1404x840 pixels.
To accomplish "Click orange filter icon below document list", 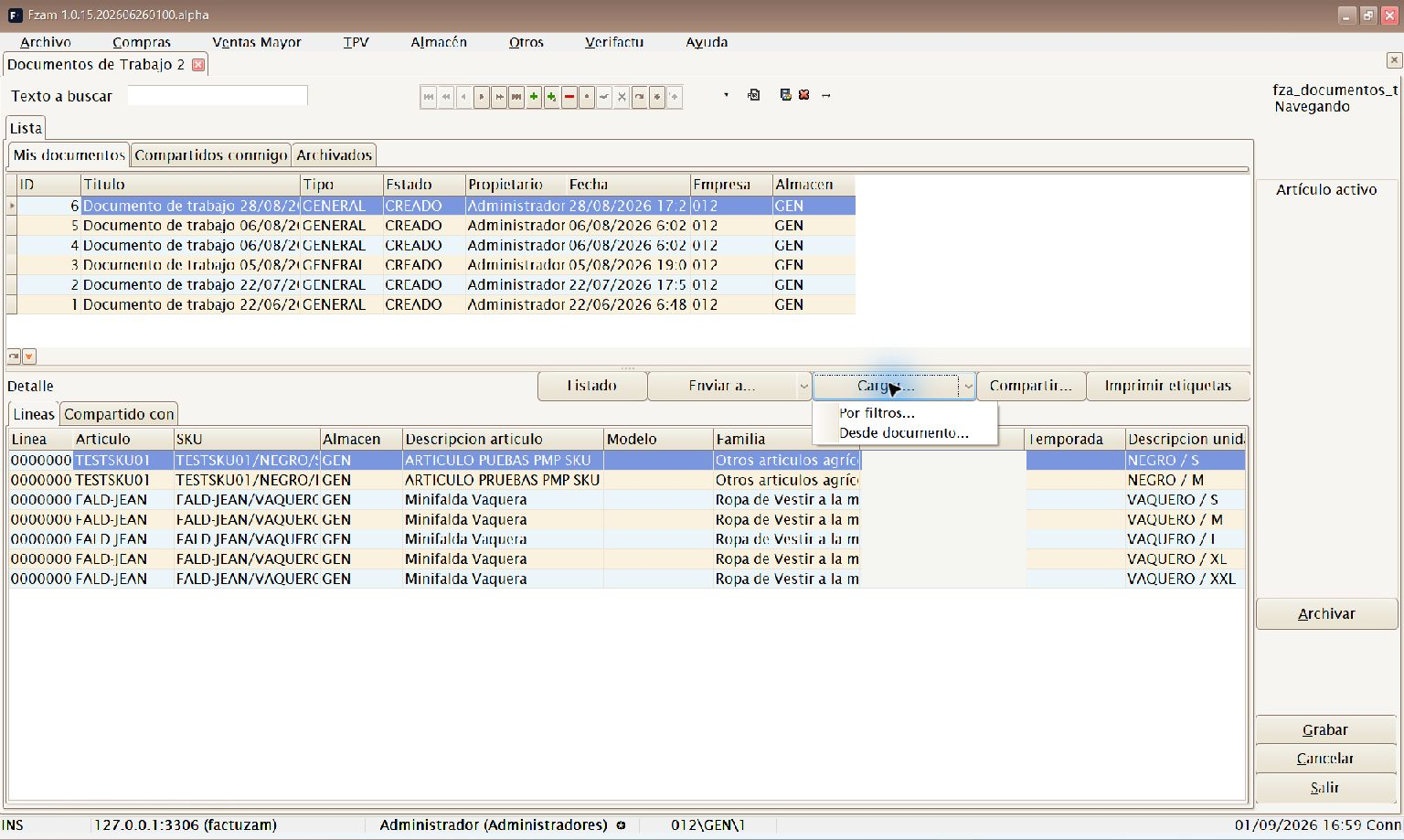I will pyautogui.click(x=29, y=356).
